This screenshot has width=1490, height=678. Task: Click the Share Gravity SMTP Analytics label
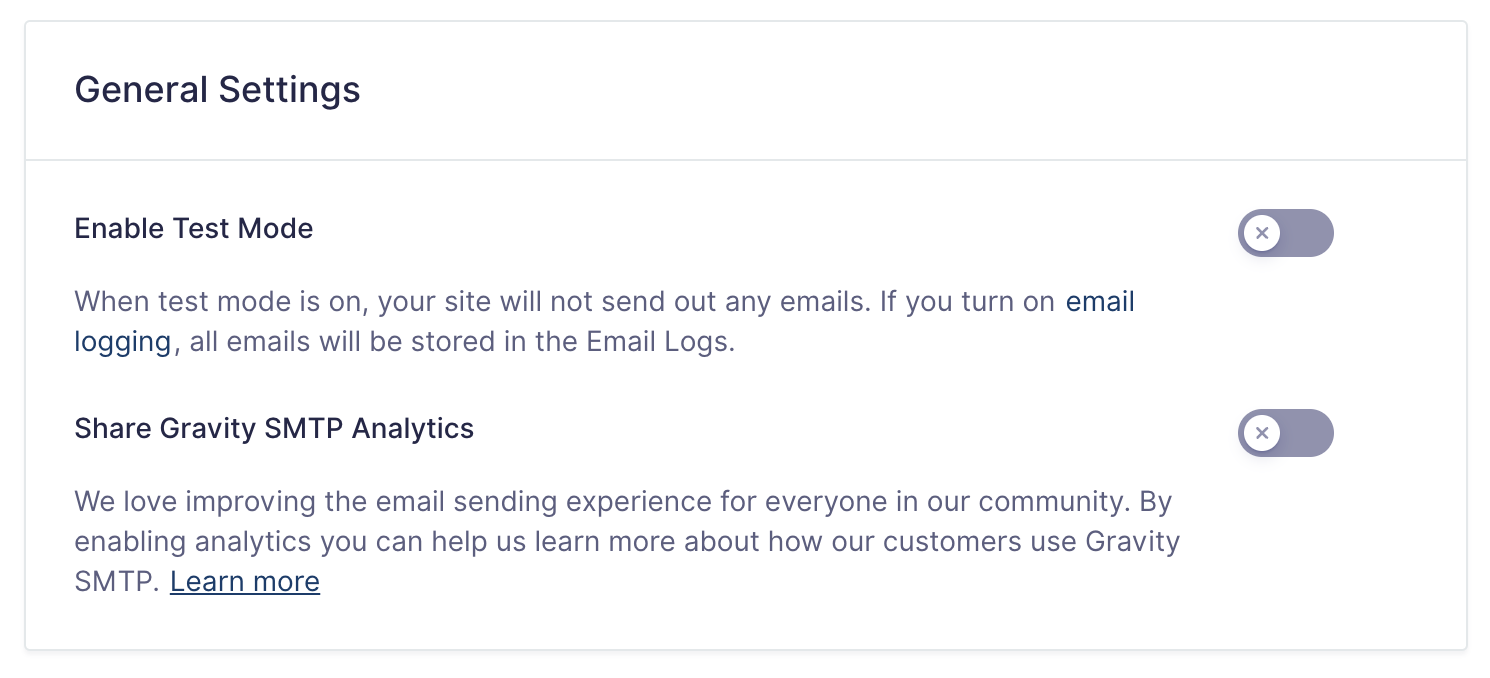[274, 429]
